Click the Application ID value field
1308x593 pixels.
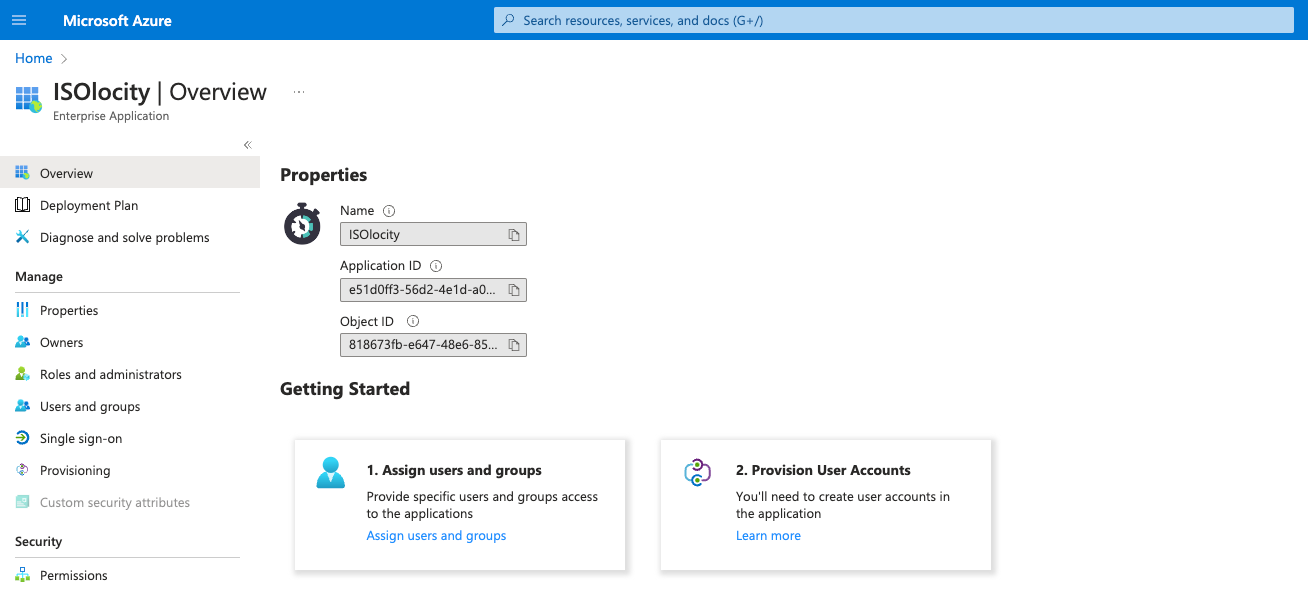coord(433,290)
